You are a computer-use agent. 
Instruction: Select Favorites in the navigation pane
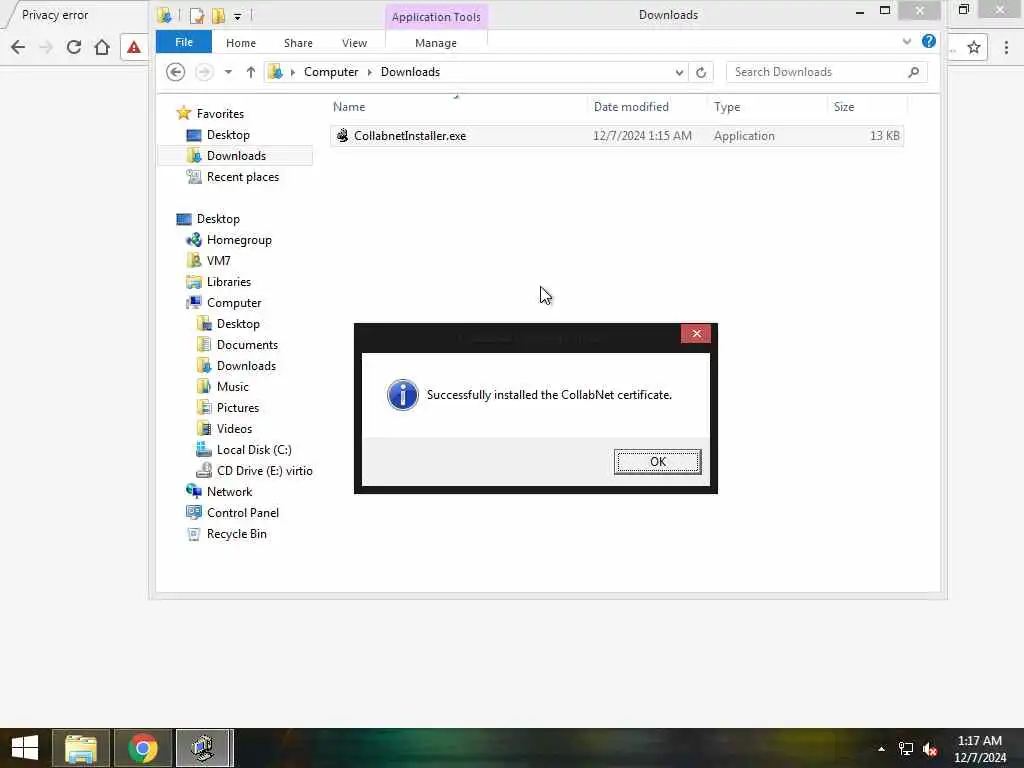point(220,114)
